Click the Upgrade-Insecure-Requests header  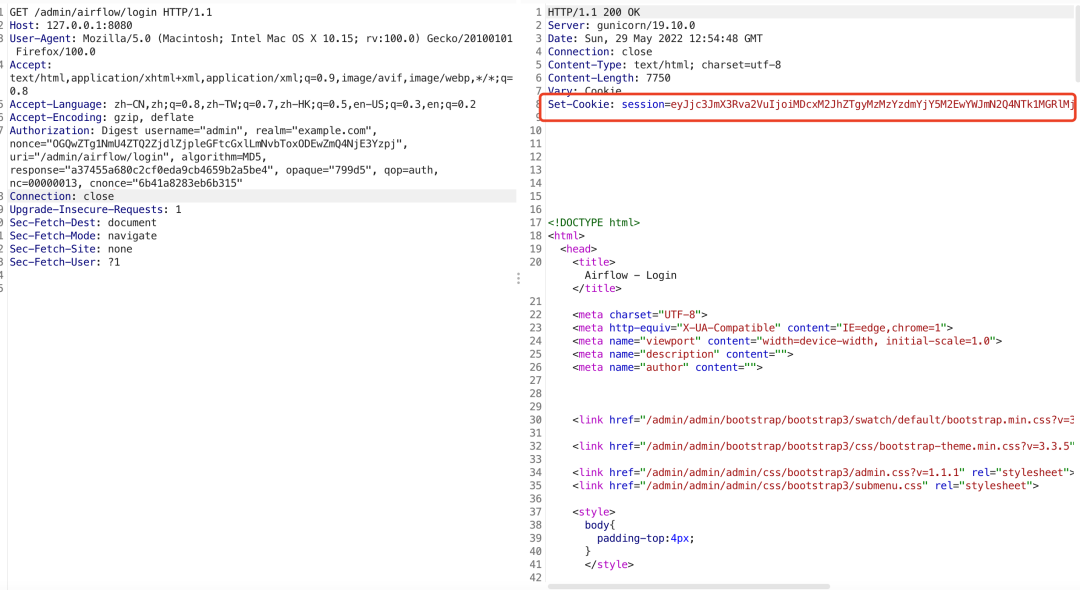(x=96, y=210)
